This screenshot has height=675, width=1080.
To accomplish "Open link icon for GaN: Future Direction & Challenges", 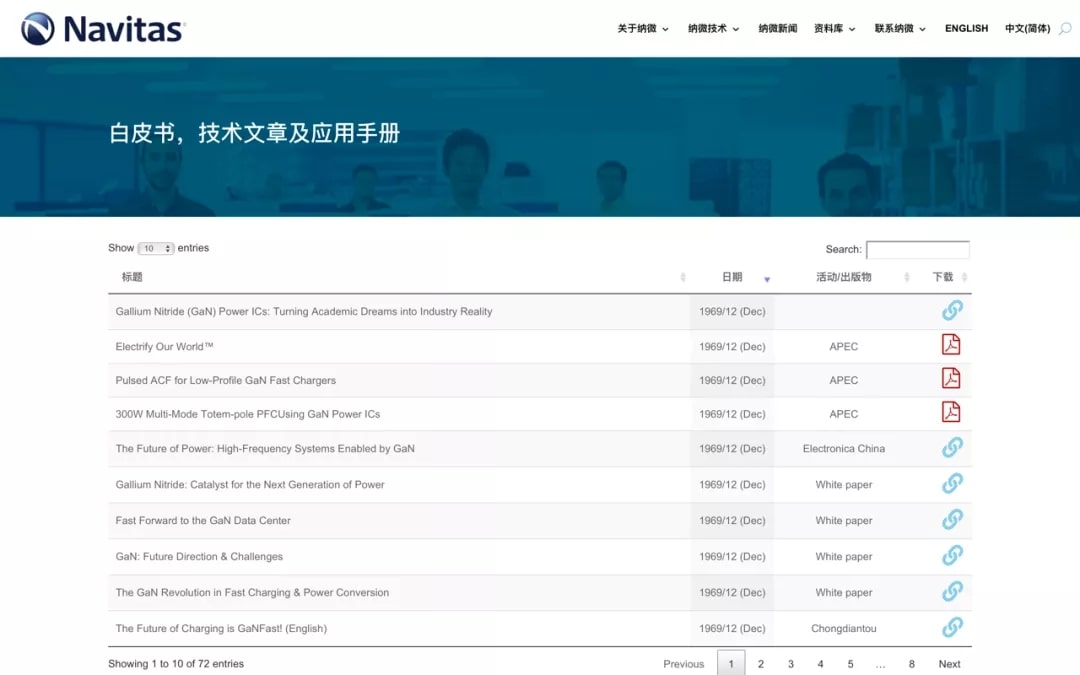I will [x=952, y=555].
